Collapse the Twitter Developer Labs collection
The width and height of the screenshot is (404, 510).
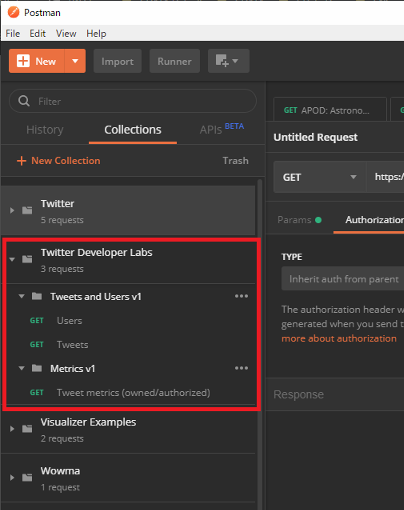pos(12,259)
